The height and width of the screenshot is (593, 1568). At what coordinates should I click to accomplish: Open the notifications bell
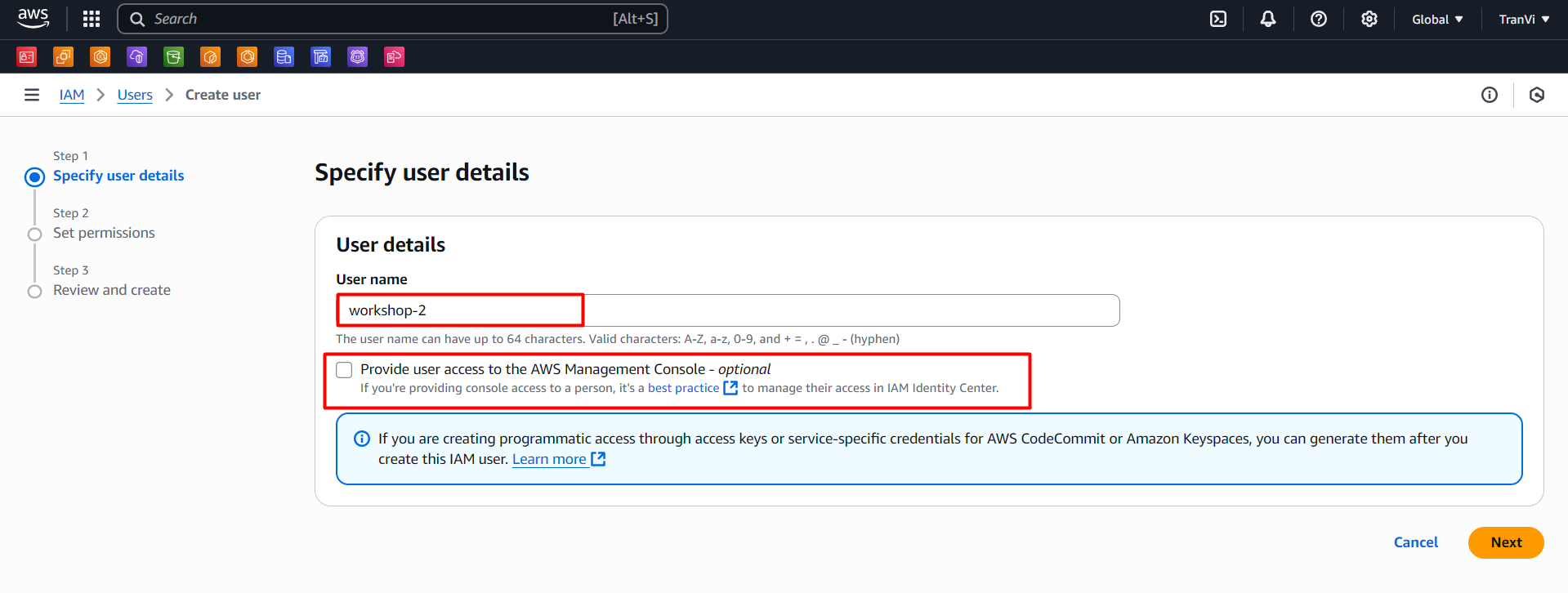coord(1267,19)
